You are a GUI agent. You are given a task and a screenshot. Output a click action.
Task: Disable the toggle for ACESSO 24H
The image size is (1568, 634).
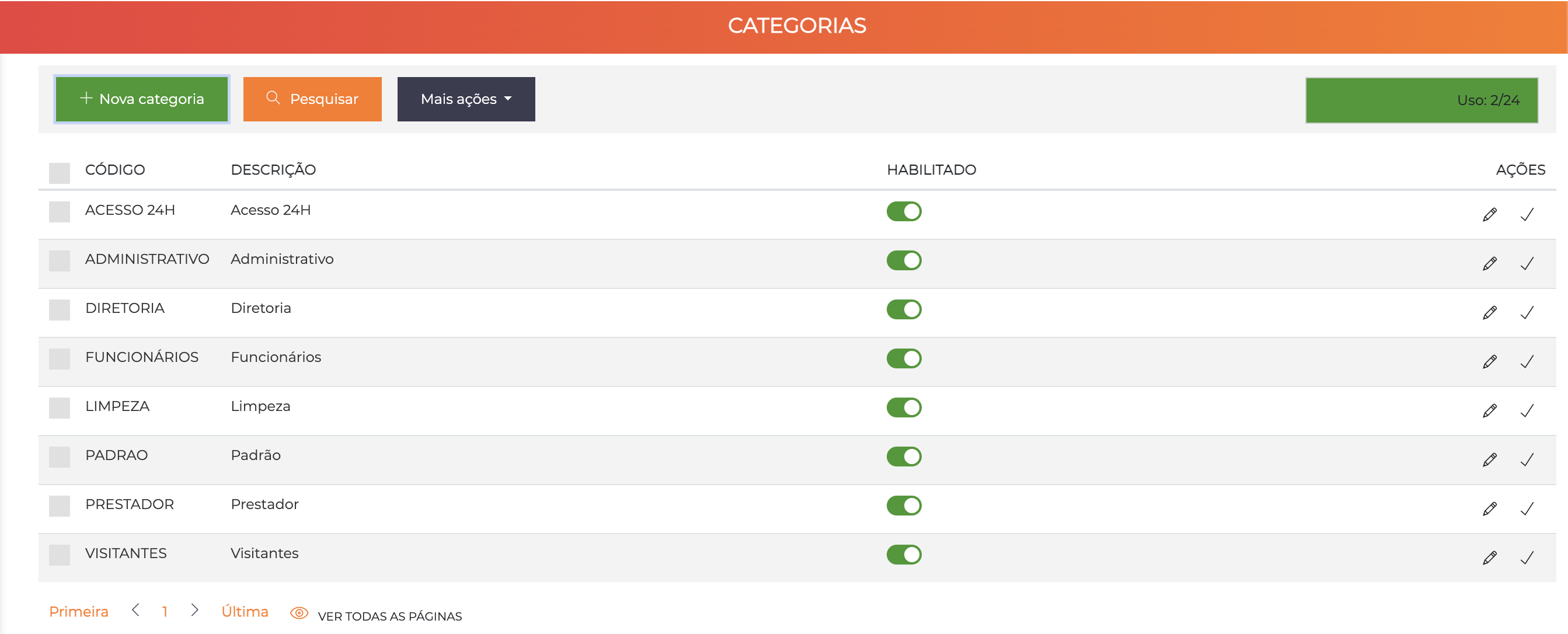[x=904, y=211]
